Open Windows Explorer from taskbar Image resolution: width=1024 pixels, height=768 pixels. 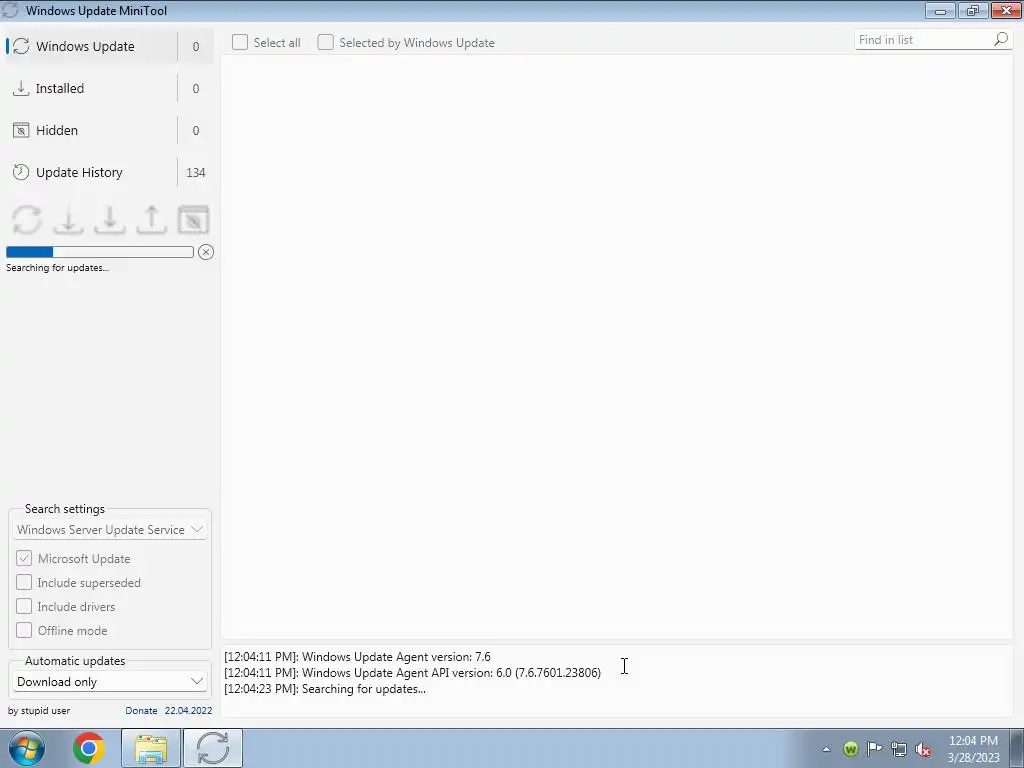[x=151, y=748]
